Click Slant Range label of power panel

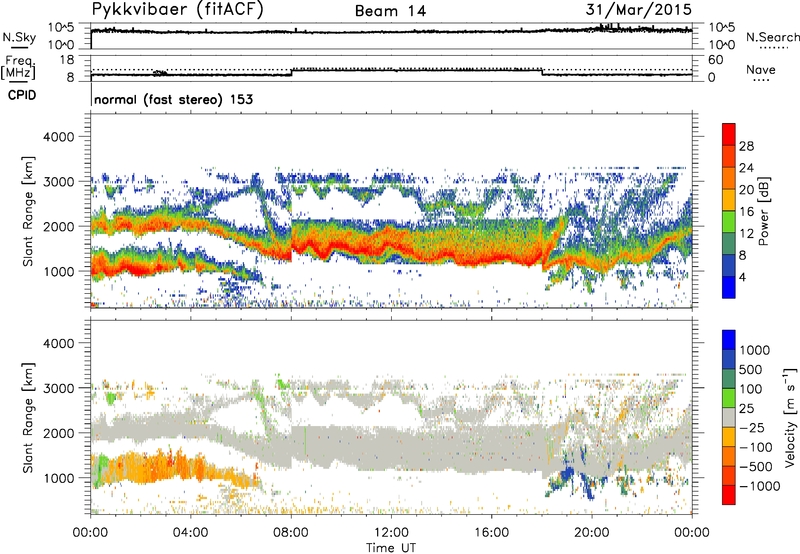tap(28, 211)
